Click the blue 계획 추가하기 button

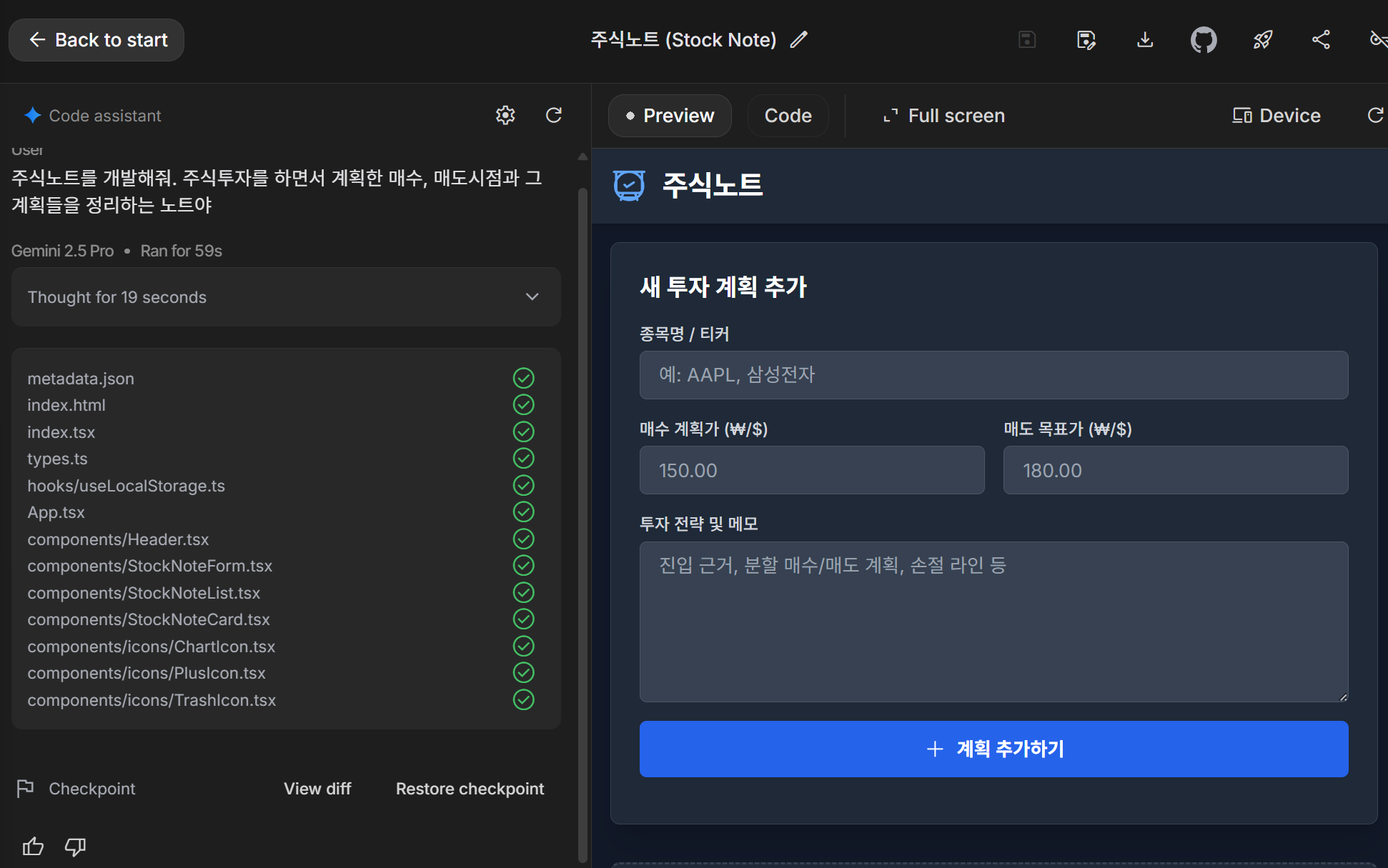[993, 749]
